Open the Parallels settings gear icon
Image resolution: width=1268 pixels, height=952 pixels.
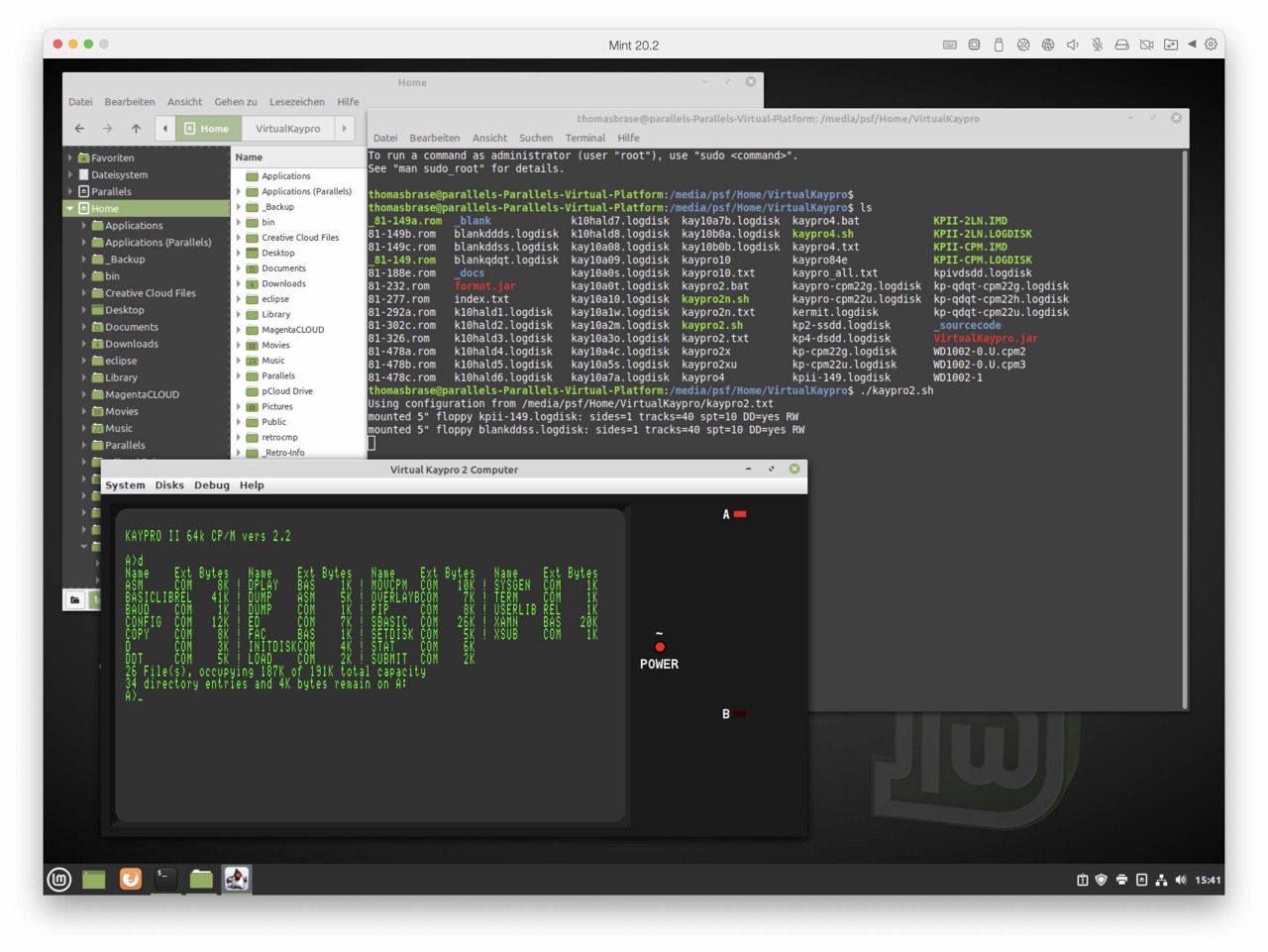1211,45
